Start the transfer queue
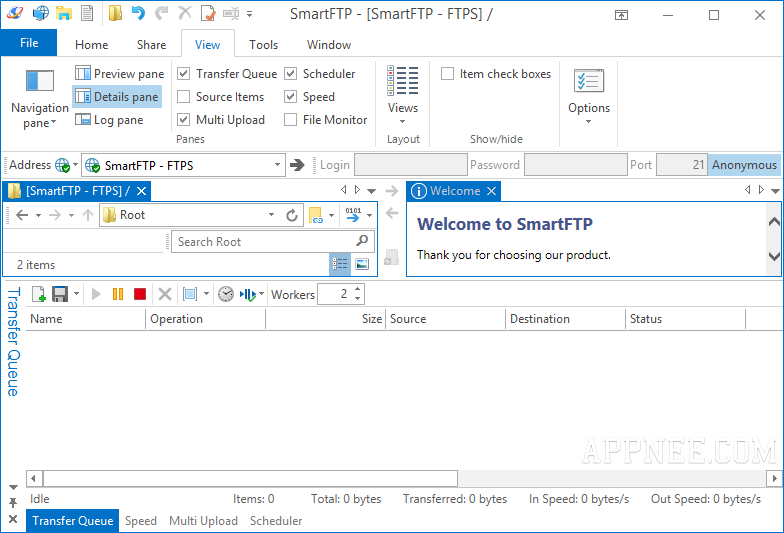Screen dimensions: 784x533 point(96,294)
